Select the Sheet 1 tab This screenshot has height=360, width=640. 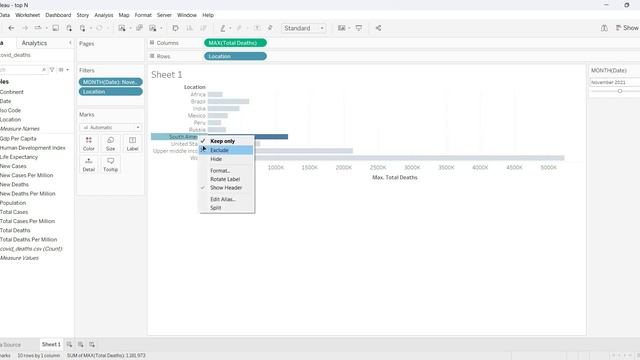click(51, 344)
